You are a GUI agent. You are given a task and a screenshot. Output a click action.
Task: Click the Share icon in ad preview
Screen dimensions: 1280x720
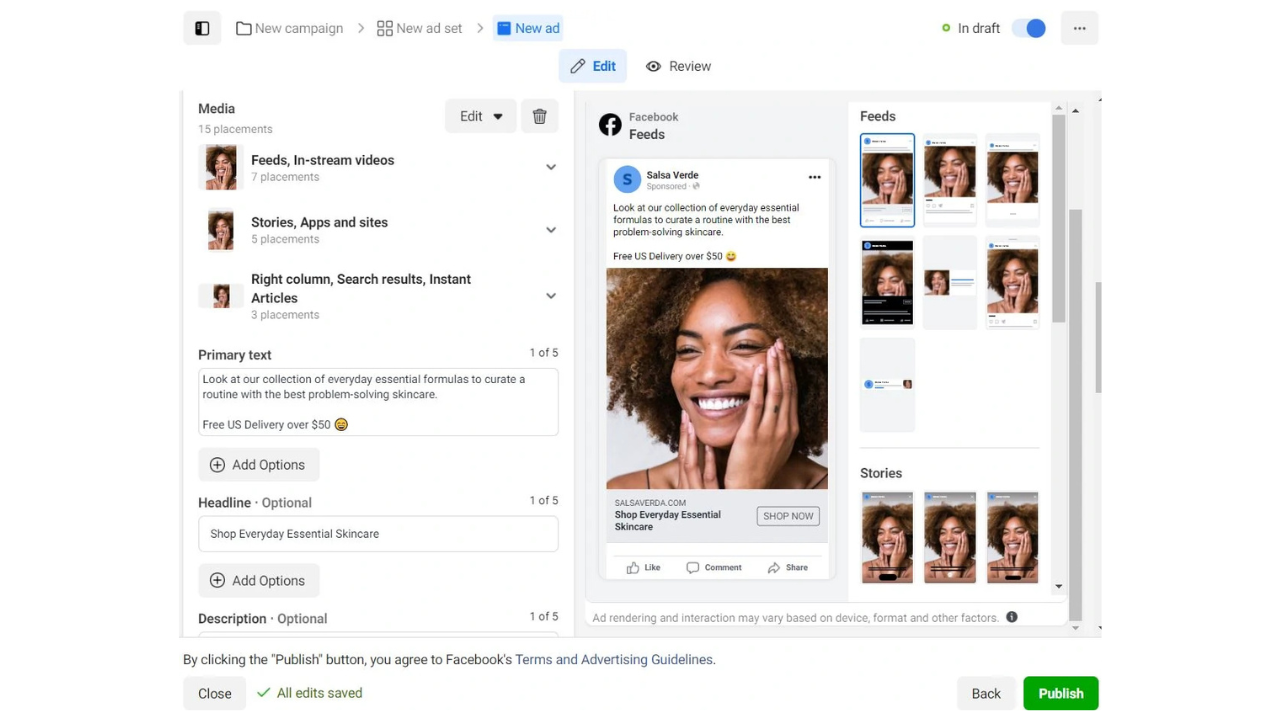click(774, 567)
